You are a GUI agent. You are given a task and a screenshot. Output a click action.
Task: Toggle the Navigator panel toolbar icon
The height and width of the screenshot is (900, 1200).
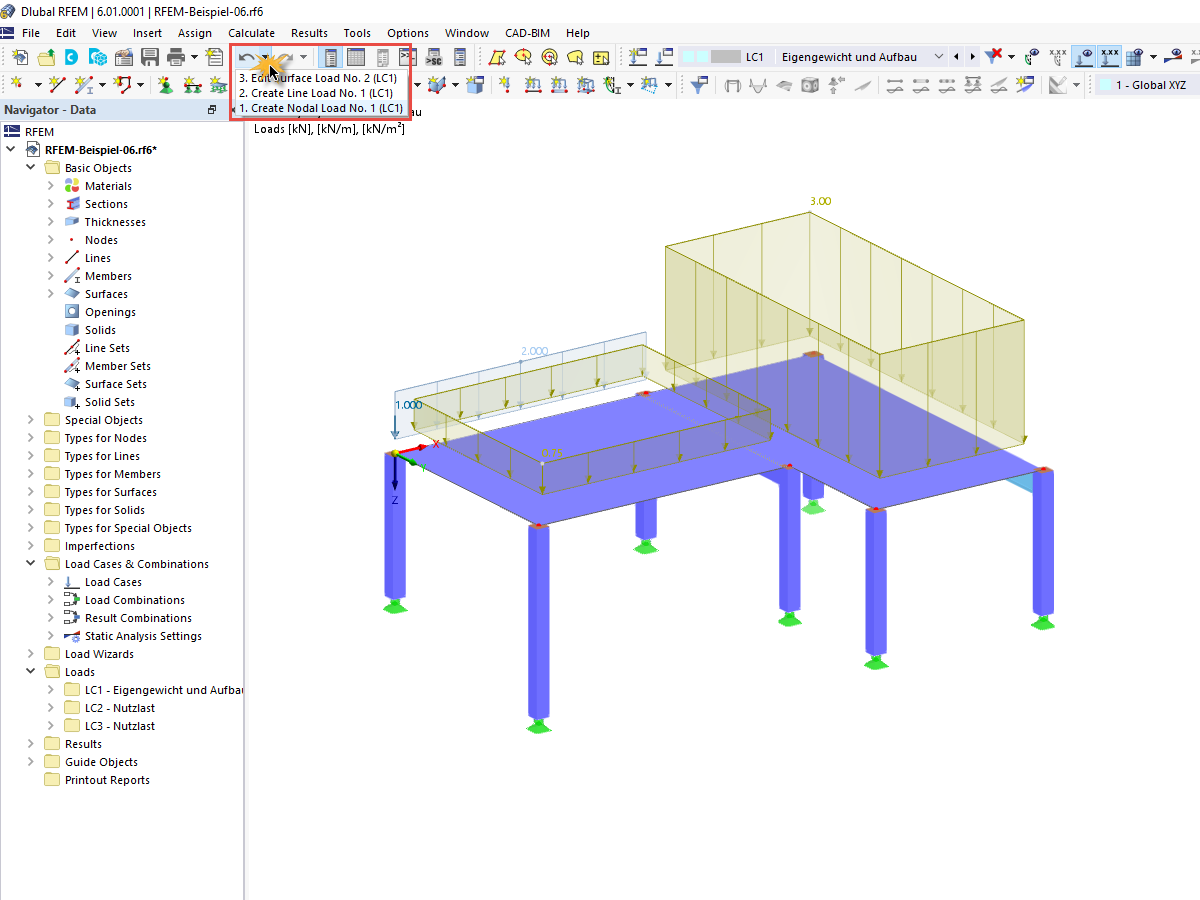coord(330,57)
